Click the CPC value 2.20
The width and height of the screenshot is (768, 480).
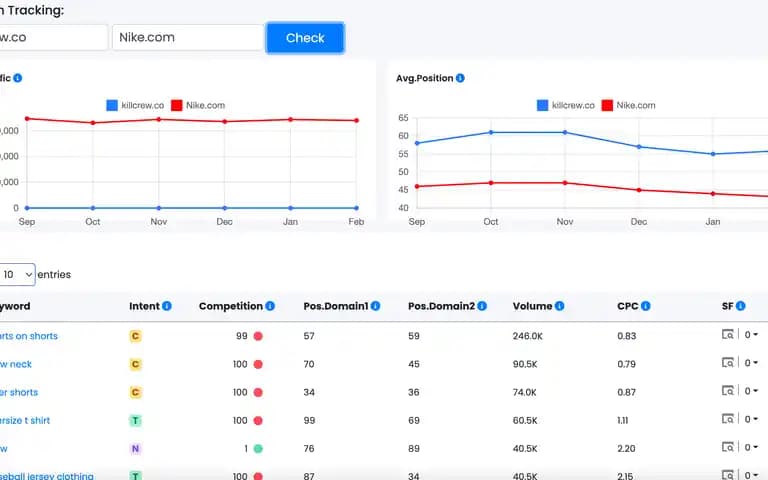click(626, 449)
